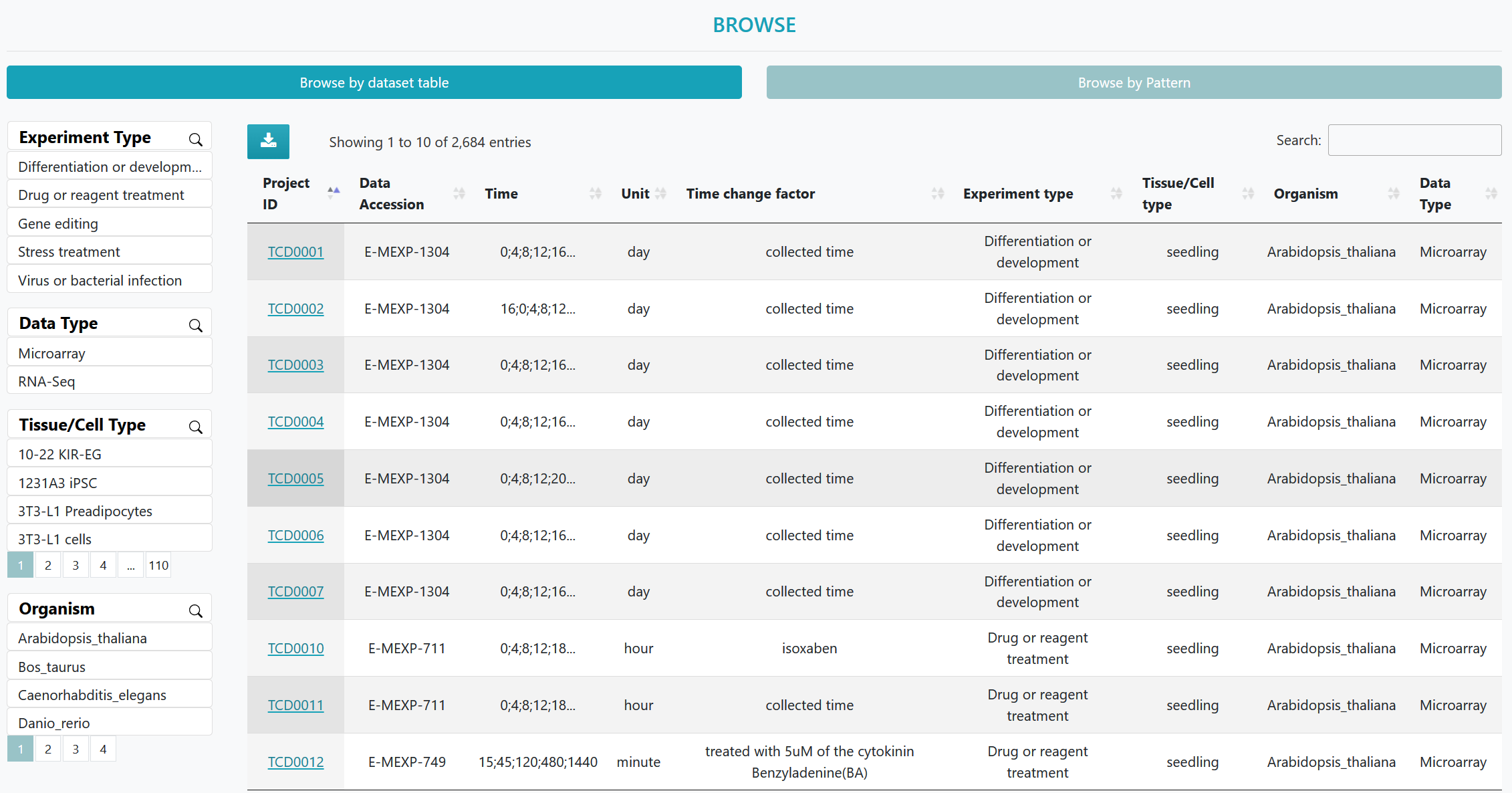This screenshot has height=793, width=1512.
Task: Open the TCD0005 project link
Action: click(x=295, y=478)
